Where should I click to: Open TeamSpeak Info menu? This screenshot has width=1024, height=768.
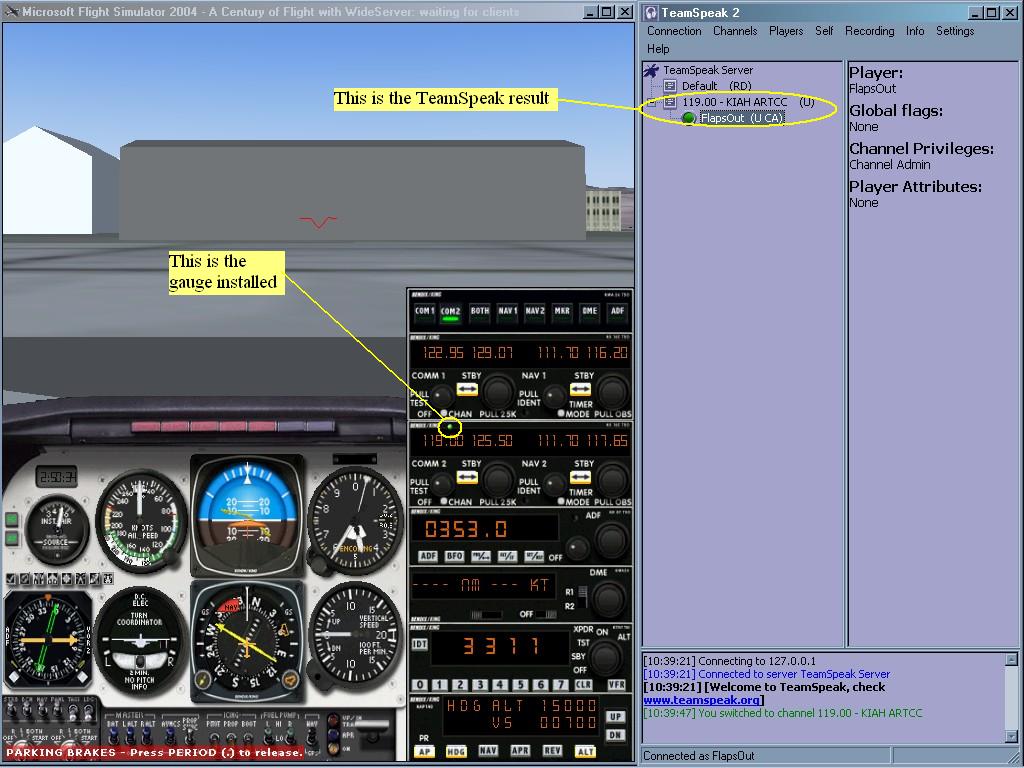pyautogui.click(x=914, y=31)
